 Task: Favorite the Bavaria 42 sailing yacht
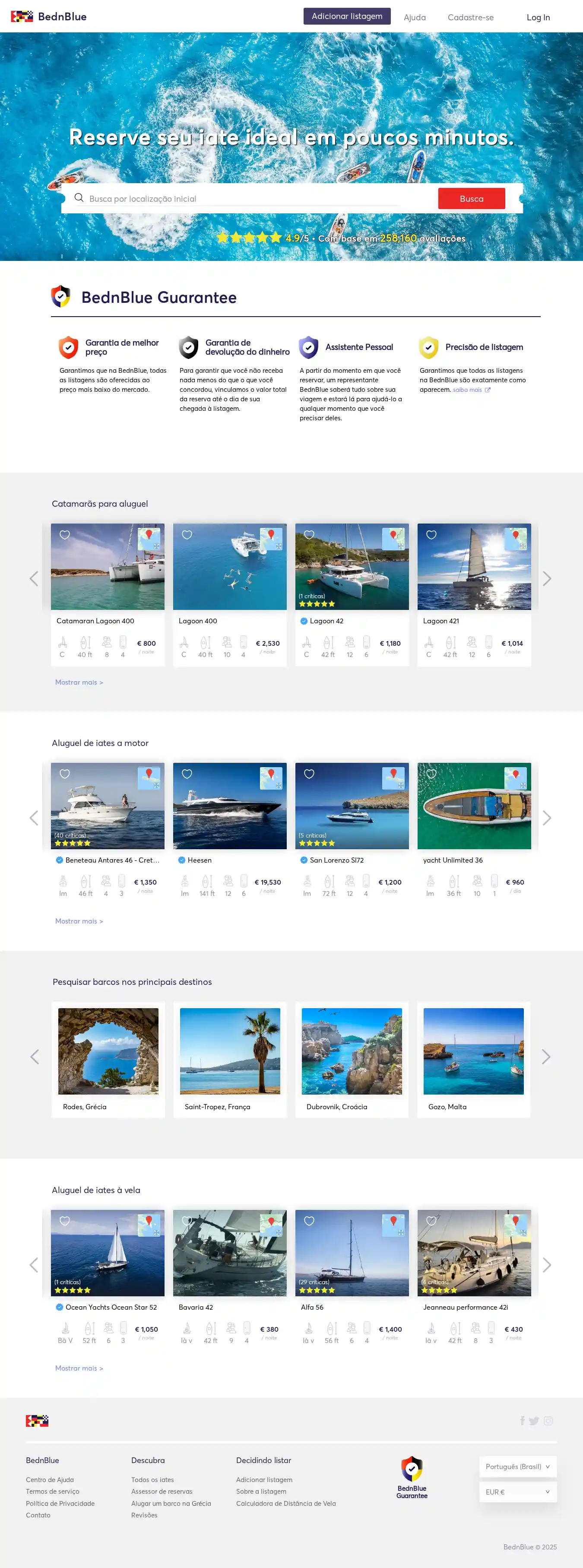tap(187, 1220)
